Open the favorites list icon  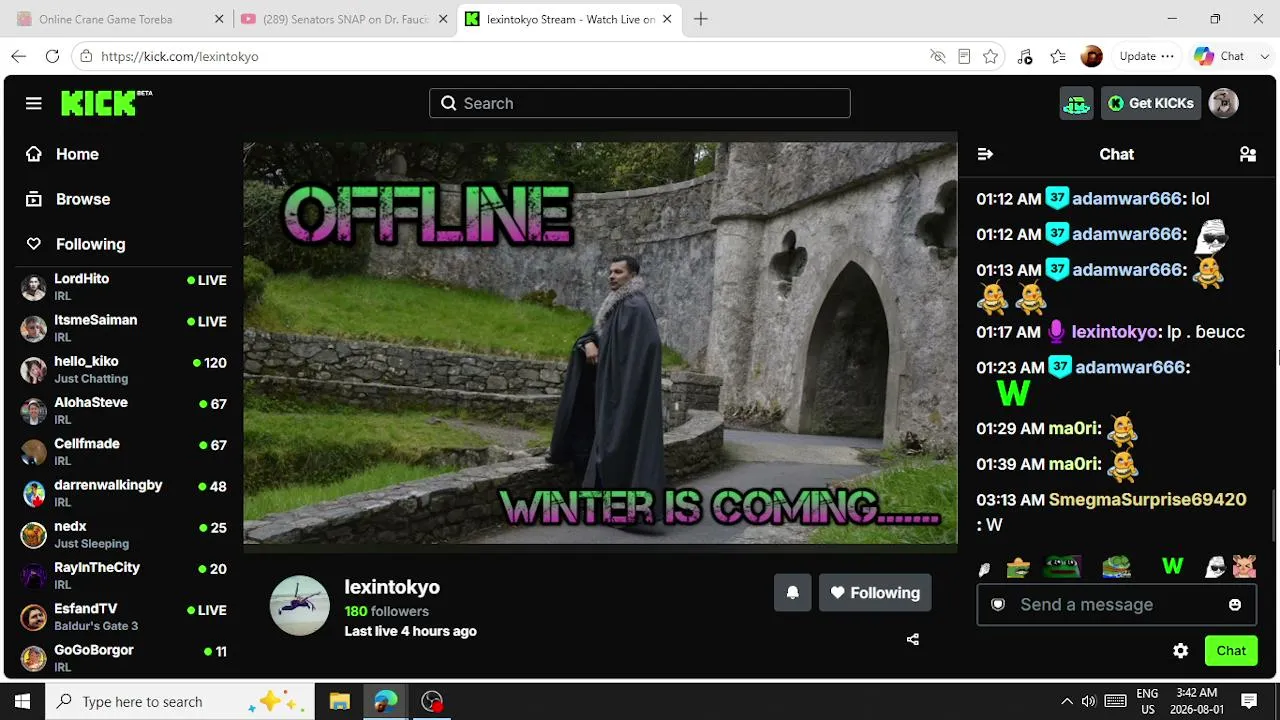point(1058,56)
